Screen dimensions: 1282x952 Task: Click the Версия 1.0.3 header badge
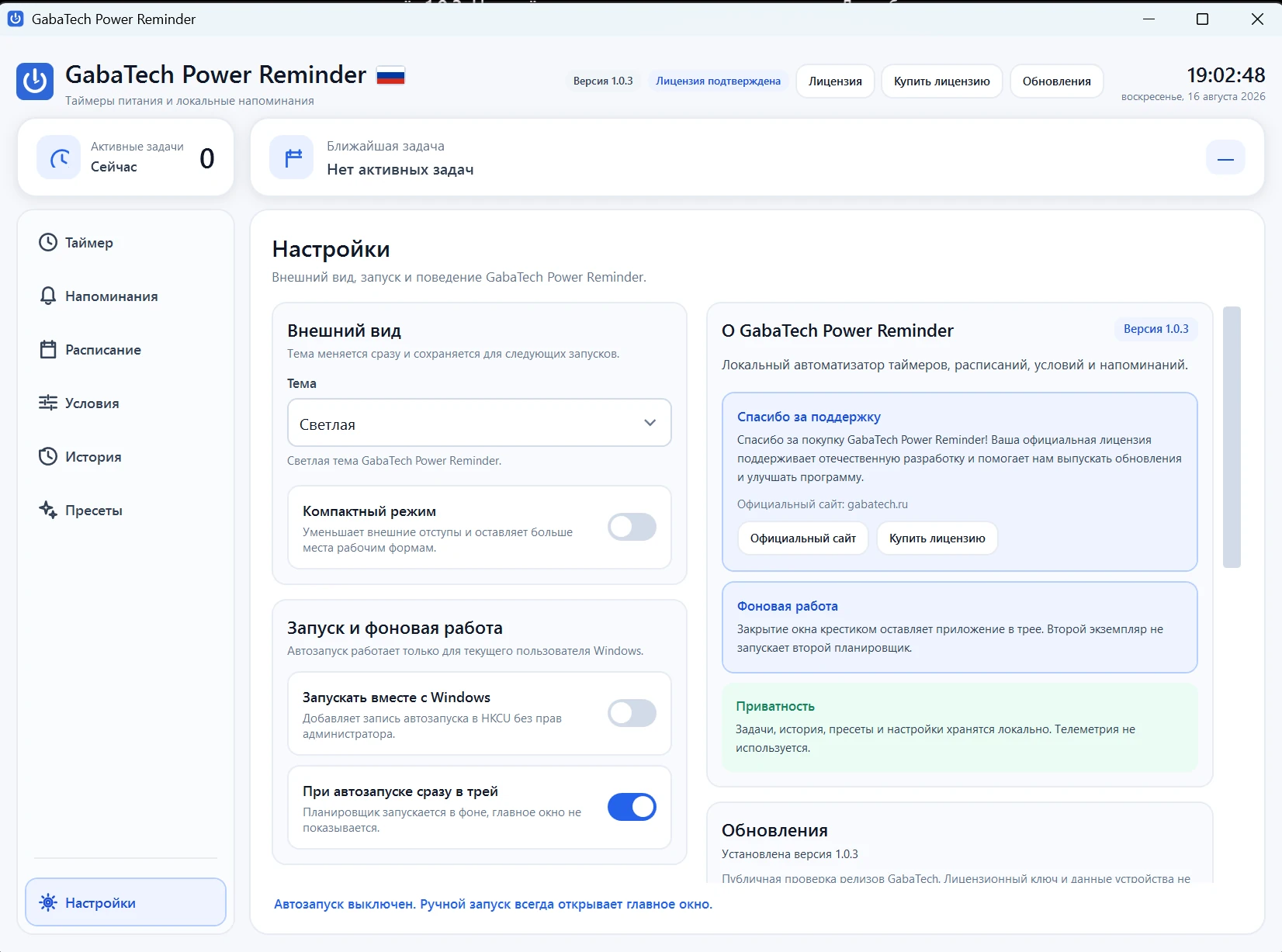[603, 81]
